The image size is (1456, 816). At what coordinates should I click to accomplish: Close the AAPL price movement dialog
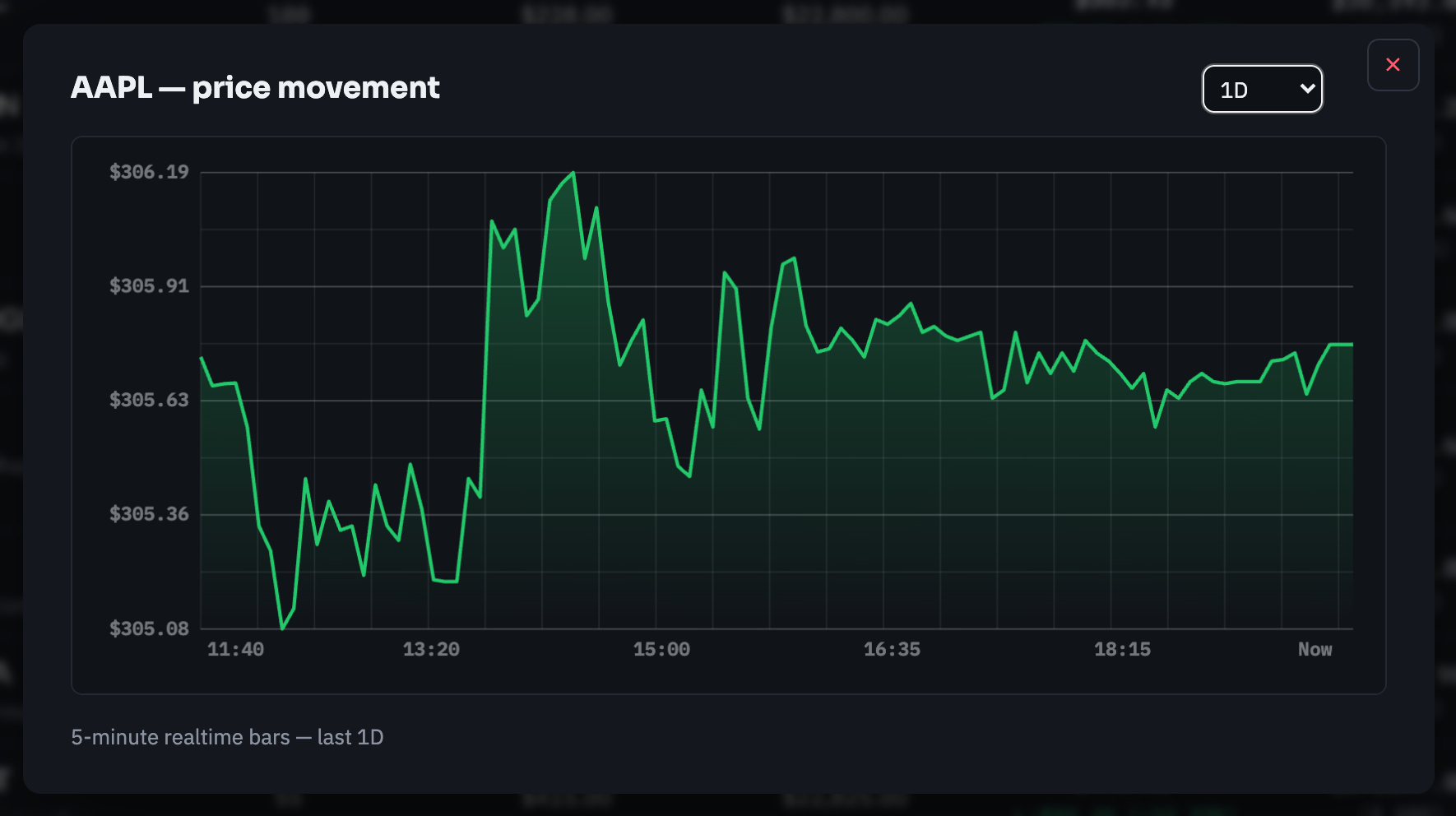[x=1393, y=65]
